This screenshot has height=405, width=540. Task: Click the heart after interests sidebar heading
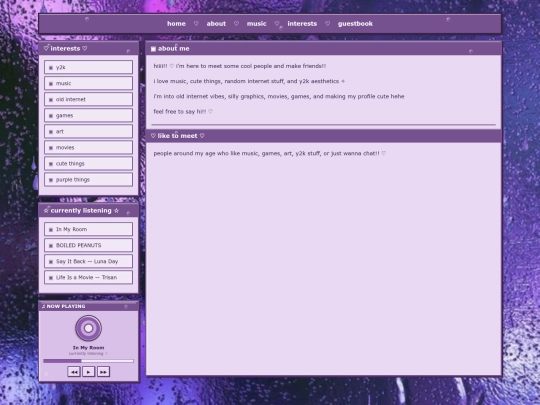[x=85, y=49]
